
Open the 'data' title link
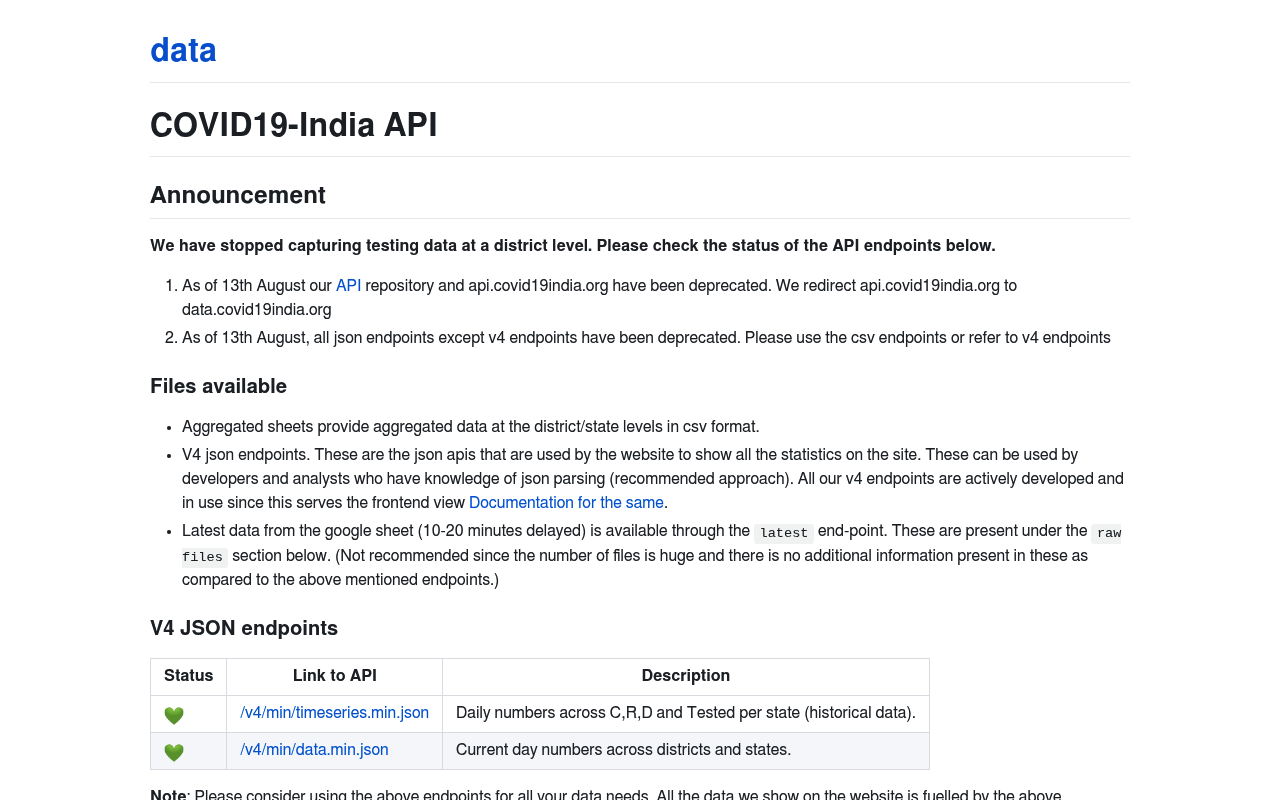click(183, 50)
